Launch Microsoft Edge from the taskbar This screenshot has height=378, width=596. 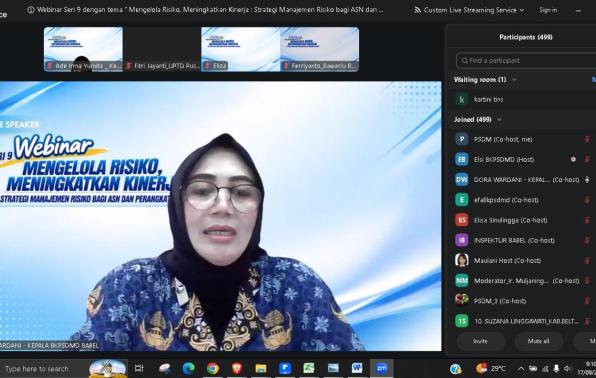click(189, 368)
